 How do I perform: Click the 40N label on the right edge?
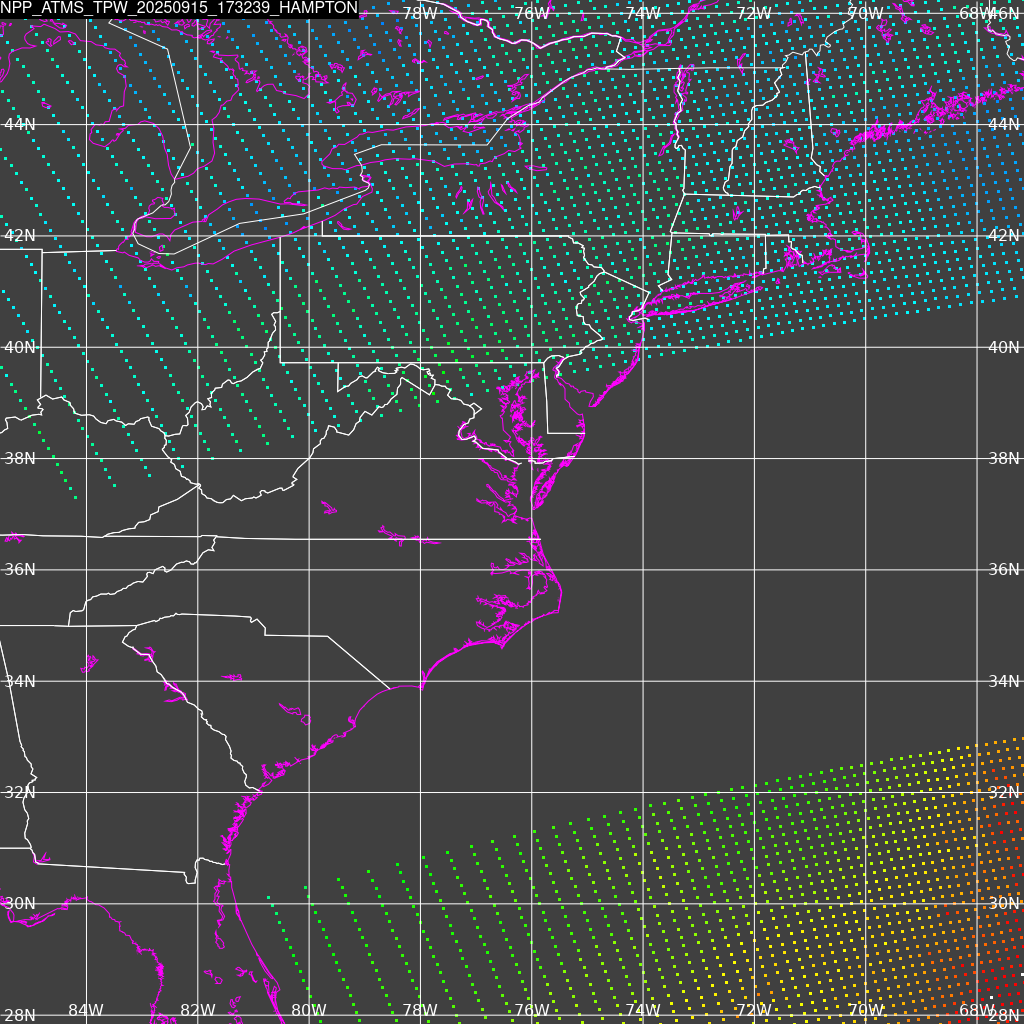pyautogui.click(x=1004, y=347)
